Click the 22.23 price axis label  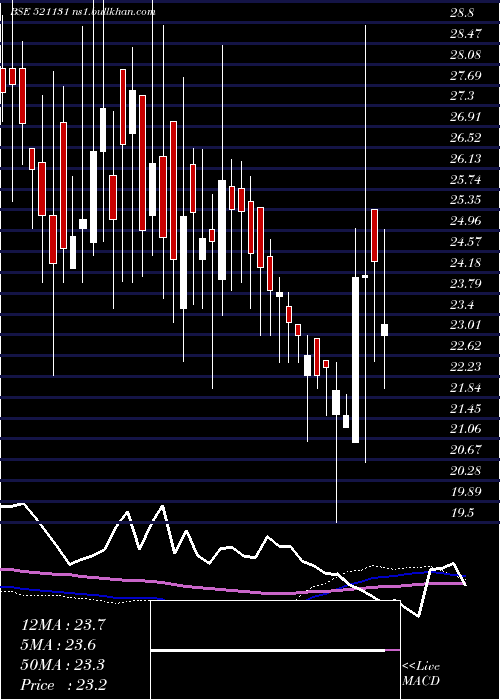(465, 367)
